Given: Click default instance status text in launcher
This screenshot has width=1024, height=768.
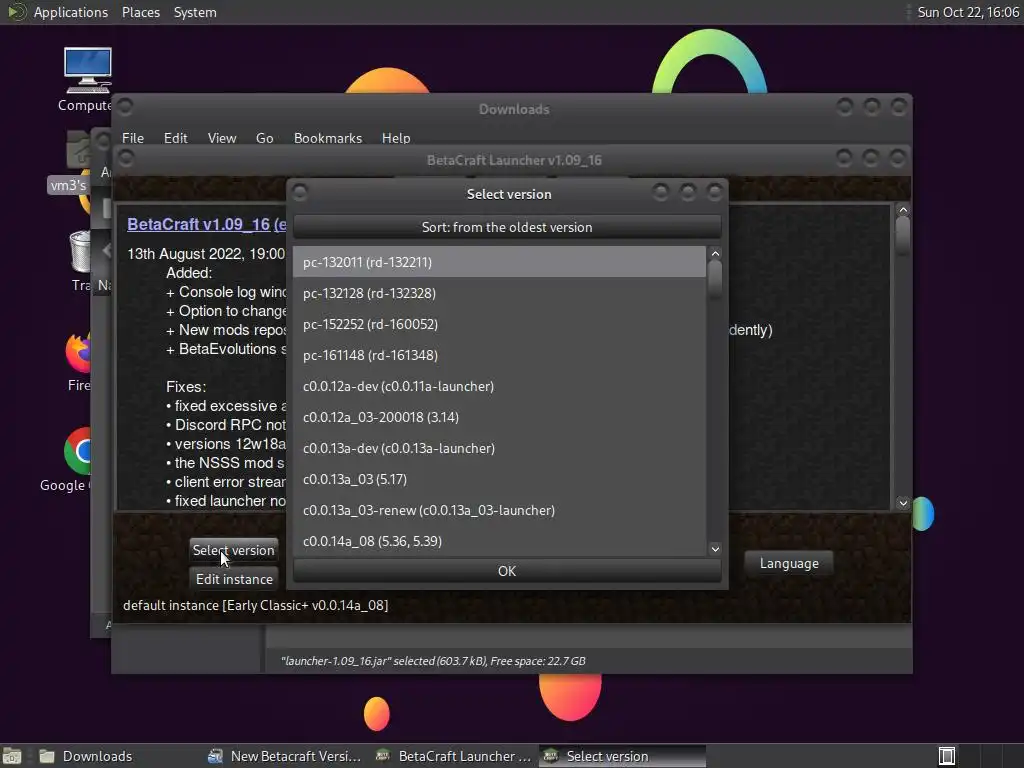Looking at the screenshot, I should (255, 605).
